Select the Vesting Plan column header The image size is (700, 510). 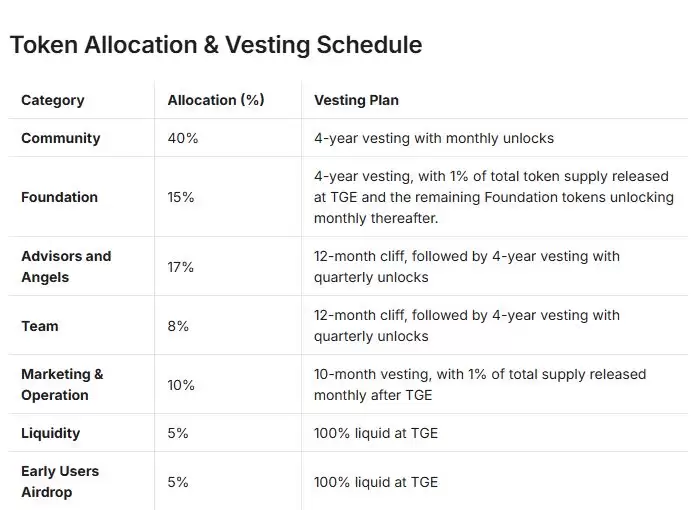tap(357, 100)
